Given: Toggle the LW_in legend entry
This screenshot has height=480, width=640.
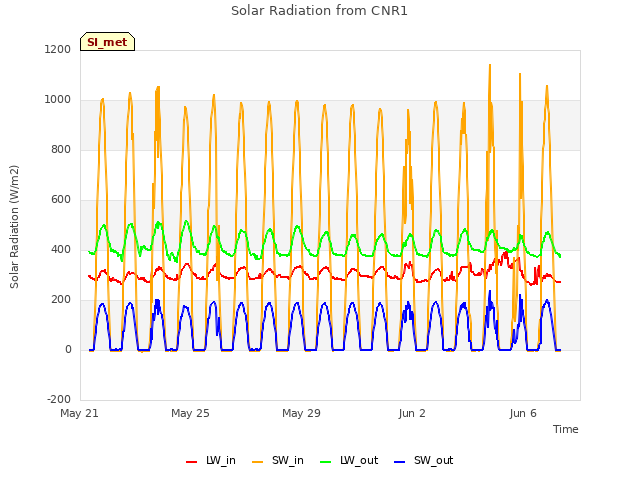Looking at the screenshot, I should click(211, 460).
